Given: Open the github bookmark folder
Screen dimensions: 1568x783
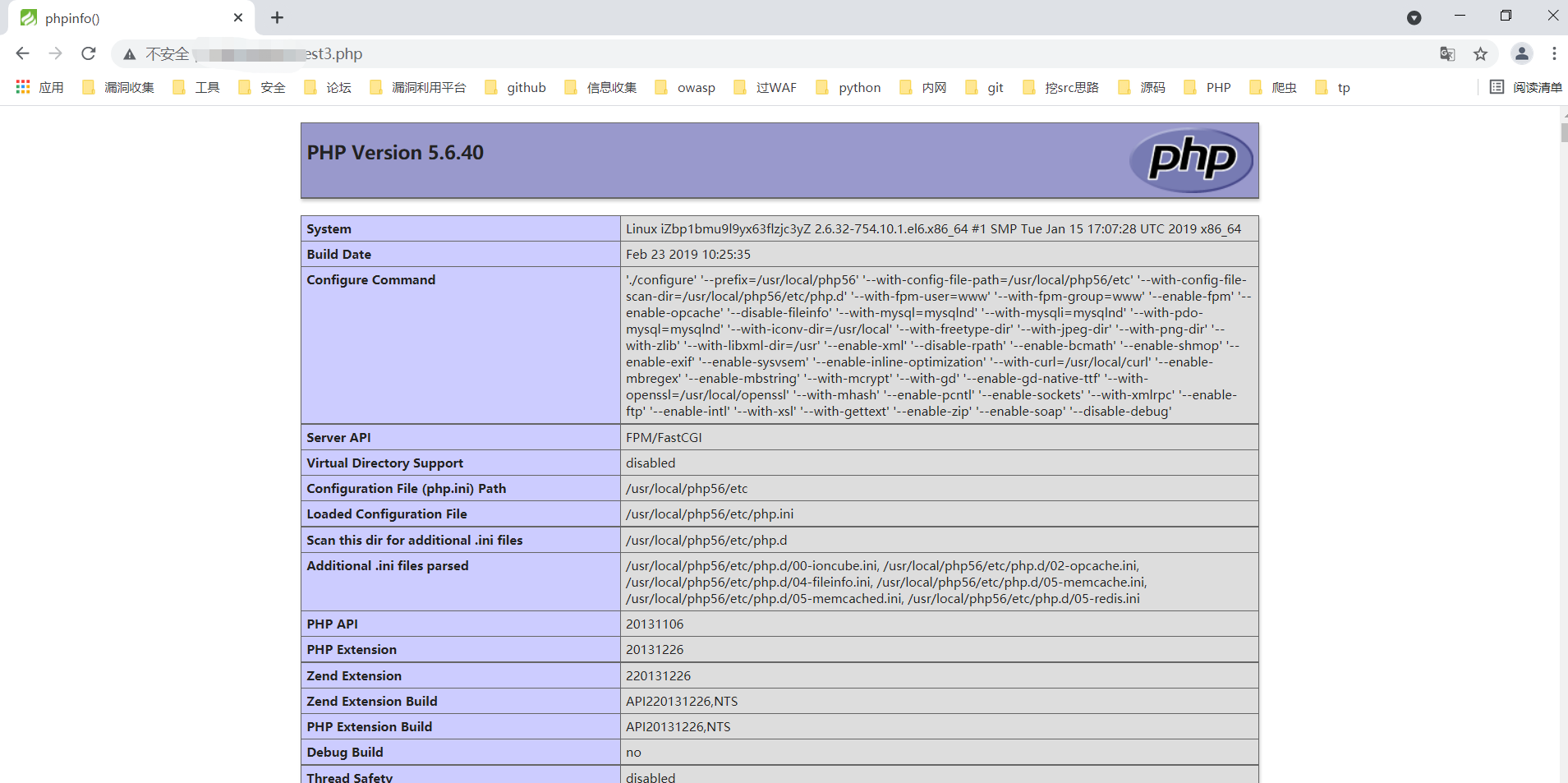Looking at the screenshot, I should [515, 87].
